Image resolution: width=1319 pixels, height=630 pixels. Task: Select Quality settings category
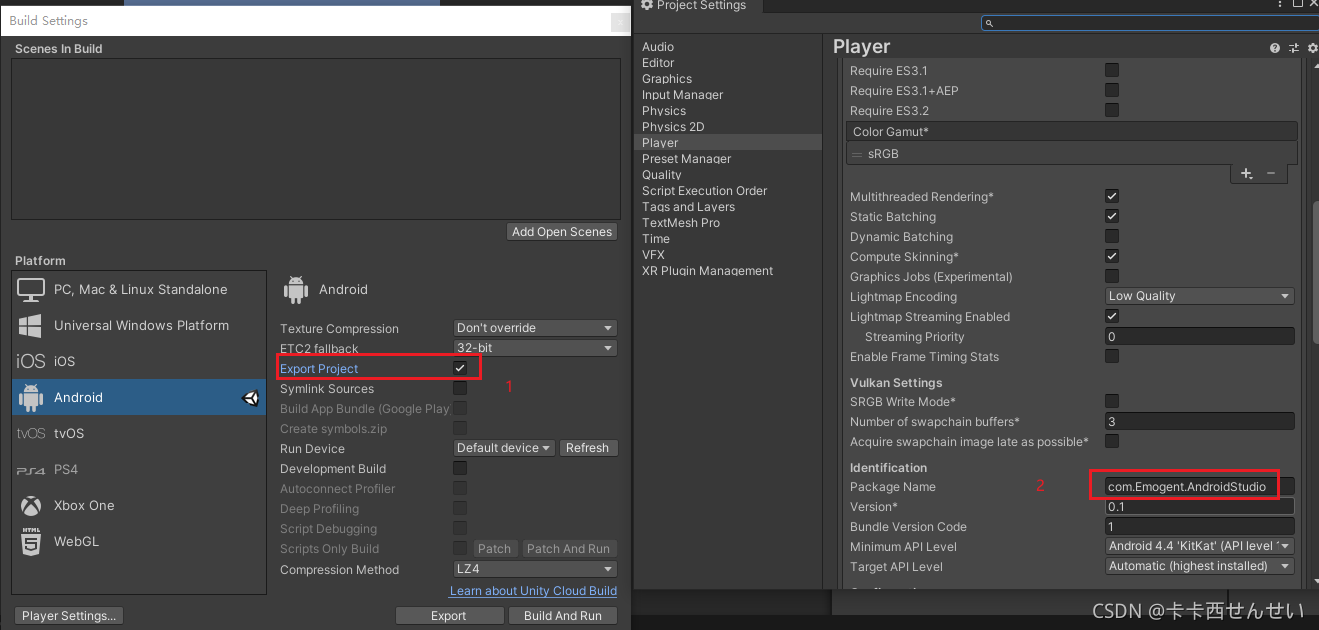click(x=729, y=175)
